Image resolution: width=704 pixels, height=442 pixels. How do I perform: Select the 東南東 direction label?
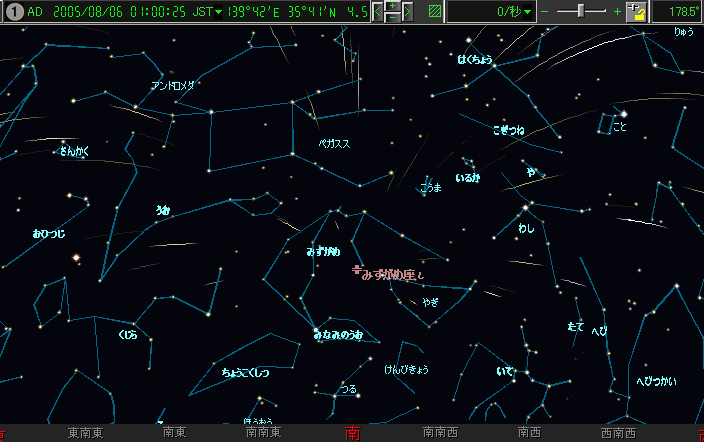point(87,433)
